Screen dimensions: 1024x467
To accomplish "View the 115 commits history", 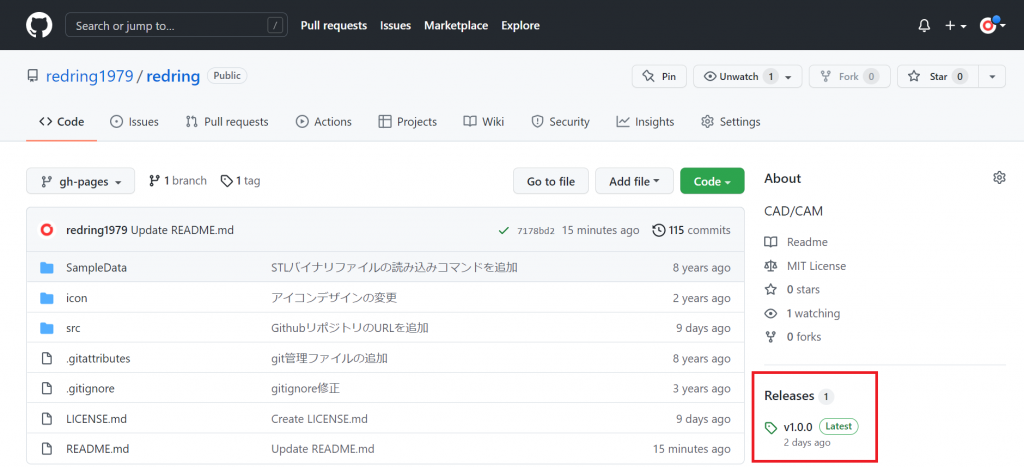I will pos(692,230).
